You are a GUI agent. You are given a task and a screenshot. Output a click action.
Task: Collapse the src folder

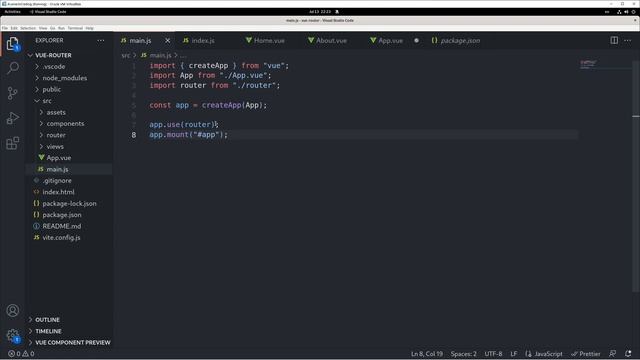pos(47,101)
